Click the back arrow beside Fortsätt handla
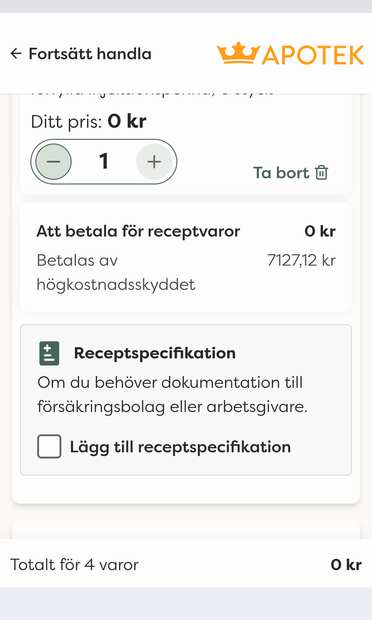This screenshot has height=620, width=372. click(16, 54)
